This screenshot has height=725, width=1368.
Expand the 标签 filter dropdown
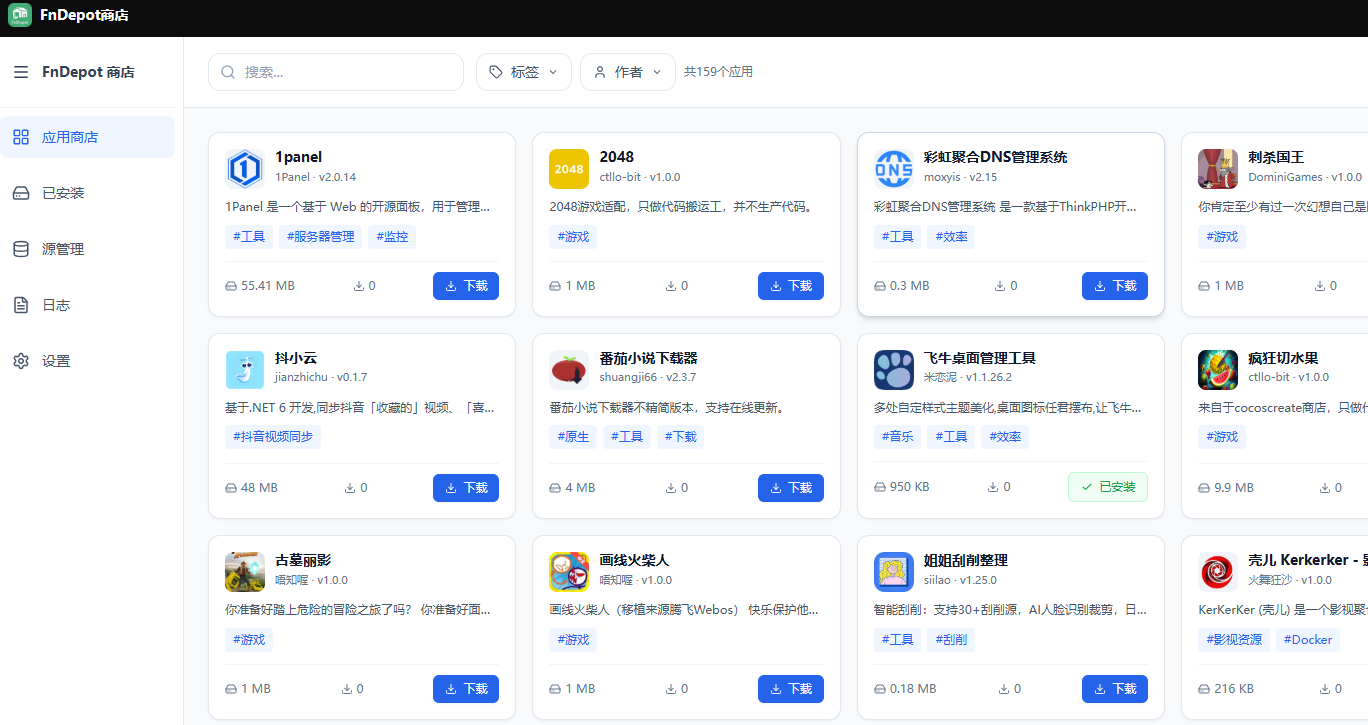pyautogui.click(x=524, y=72)
